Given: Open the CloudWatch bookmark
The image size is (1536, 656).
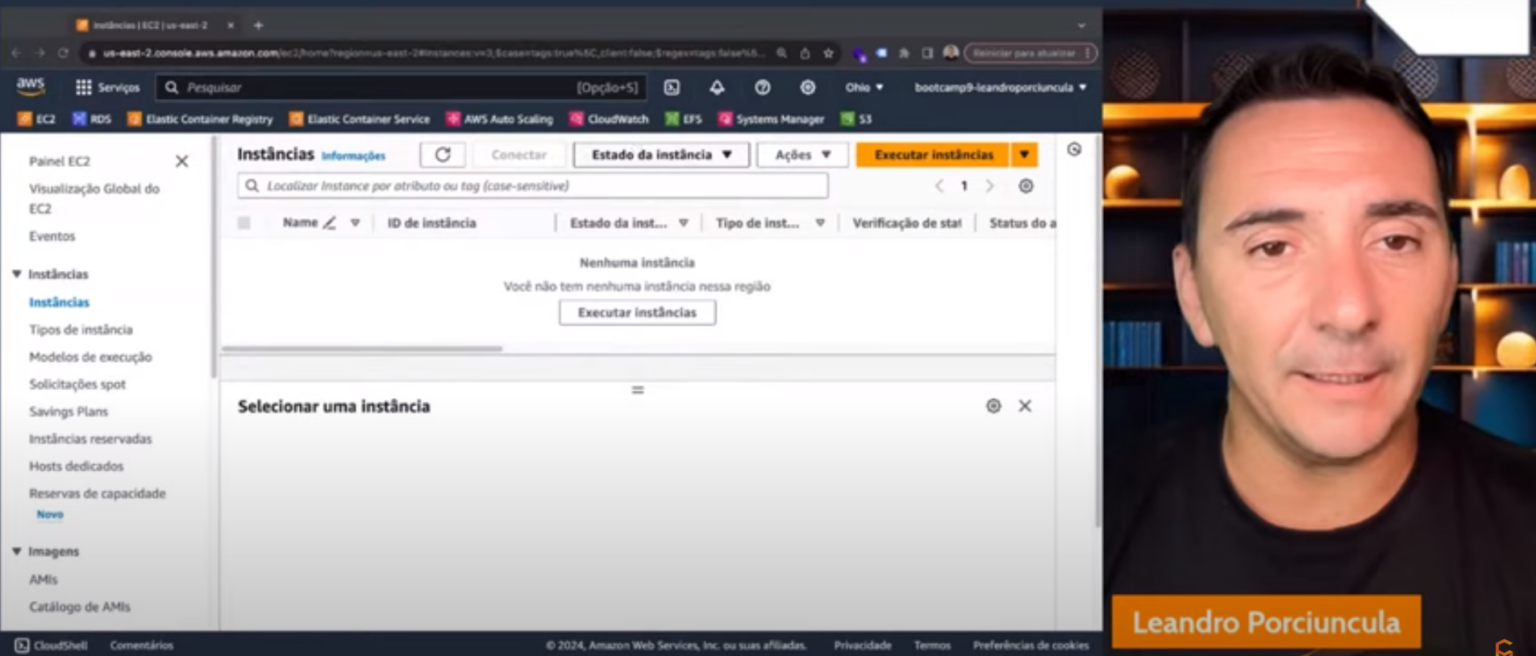Looking at the screenshot, I should click(x=610, y=118).
